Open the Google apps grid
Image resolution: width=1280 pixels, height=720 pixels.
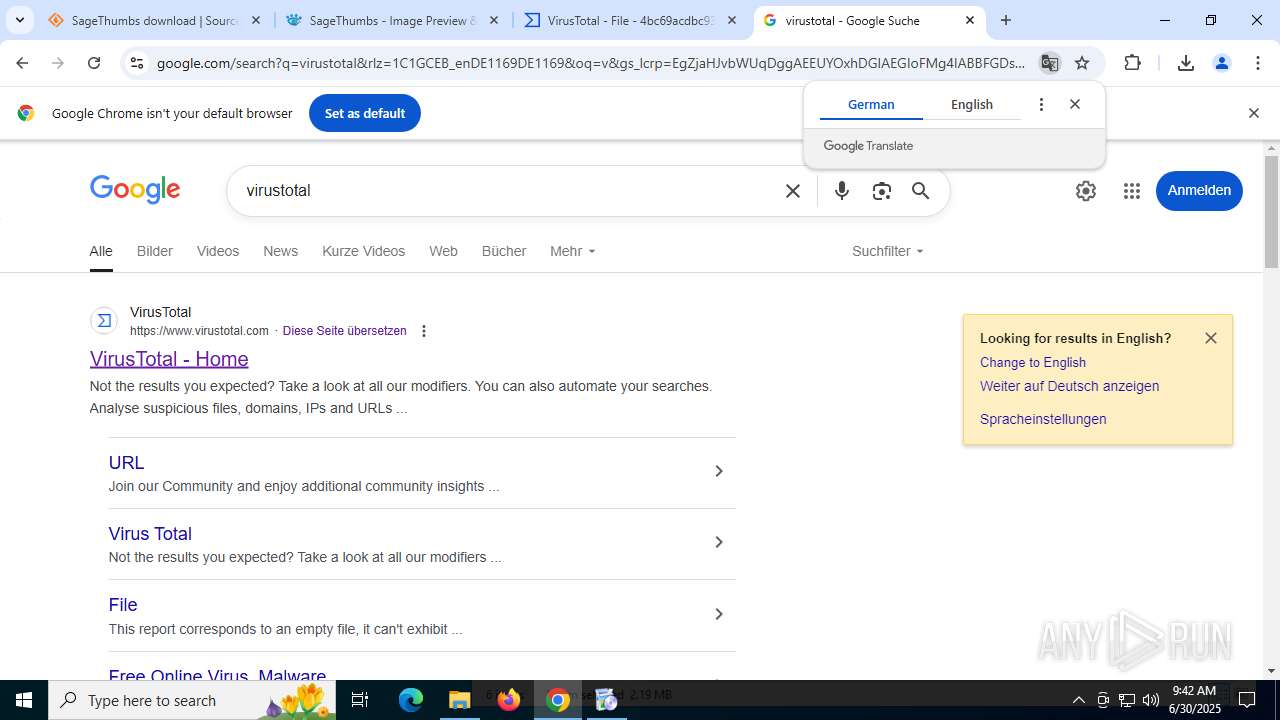click(x=1132, y=191)
